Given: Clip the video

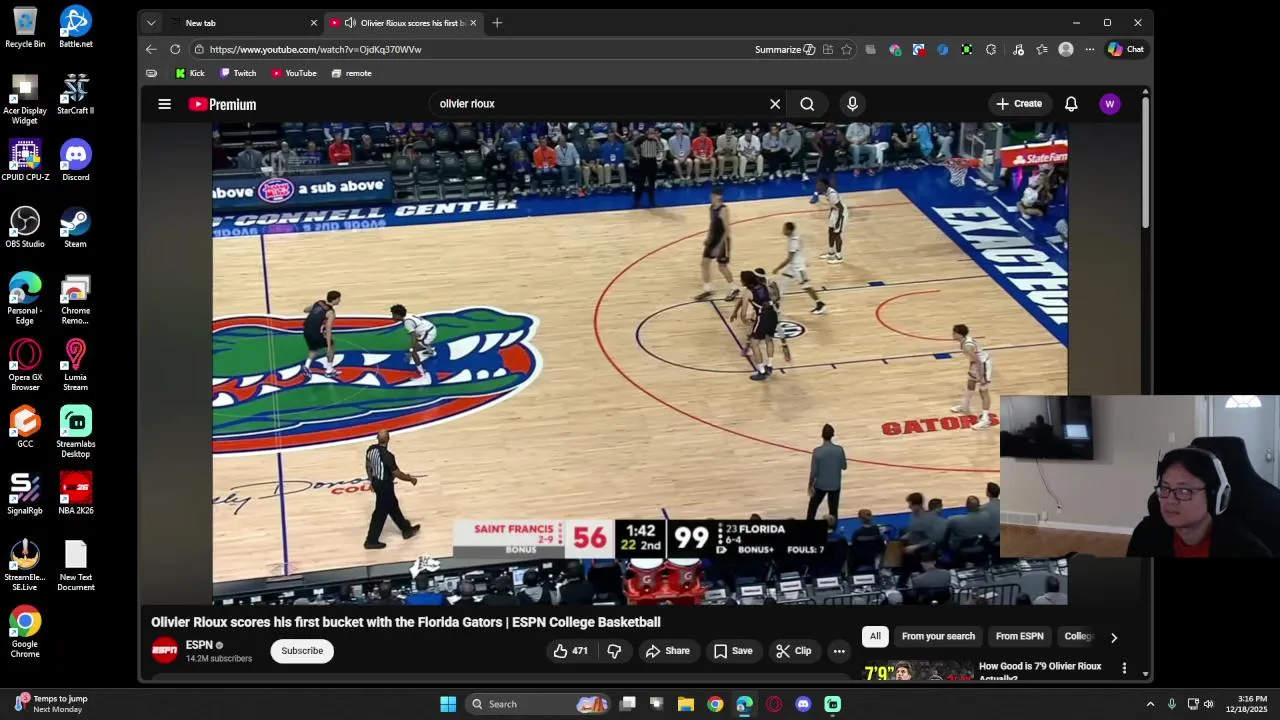Looking at the screenshot, I should [x=793, y=651].
